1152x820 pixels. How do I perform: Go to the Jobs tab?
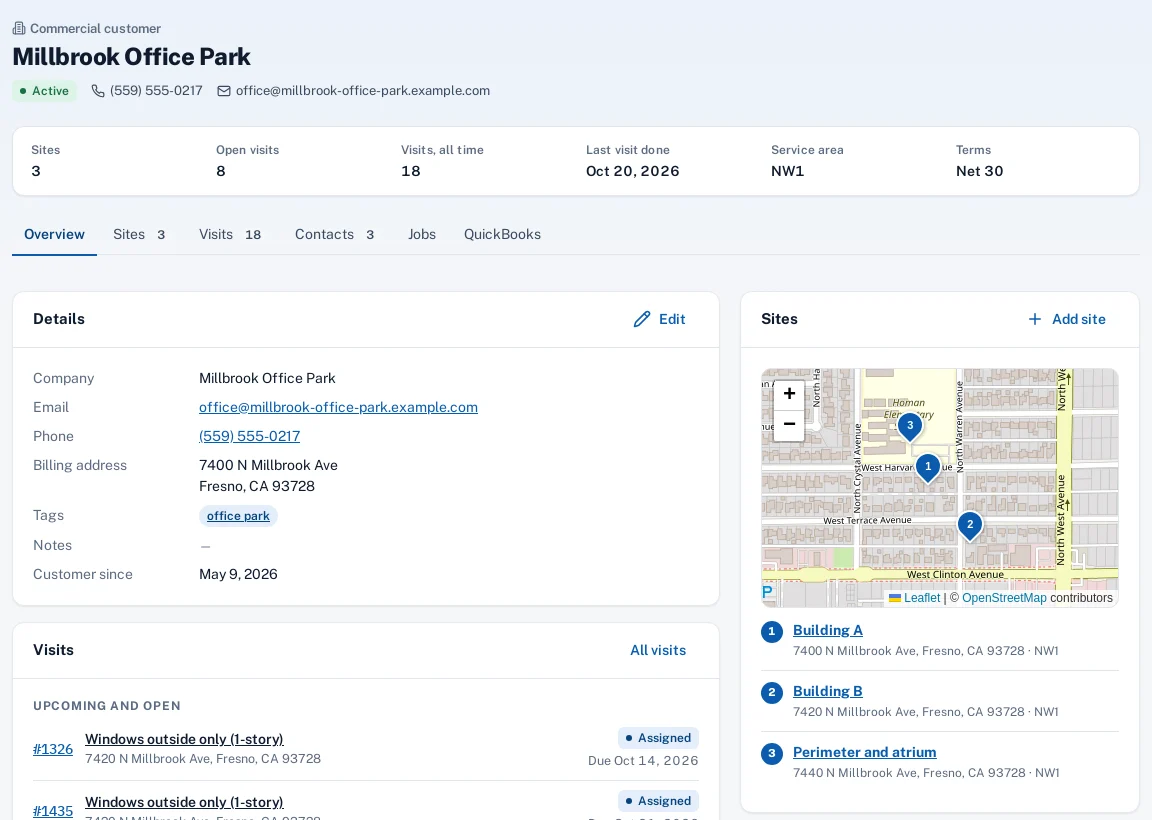click(422, 234)
